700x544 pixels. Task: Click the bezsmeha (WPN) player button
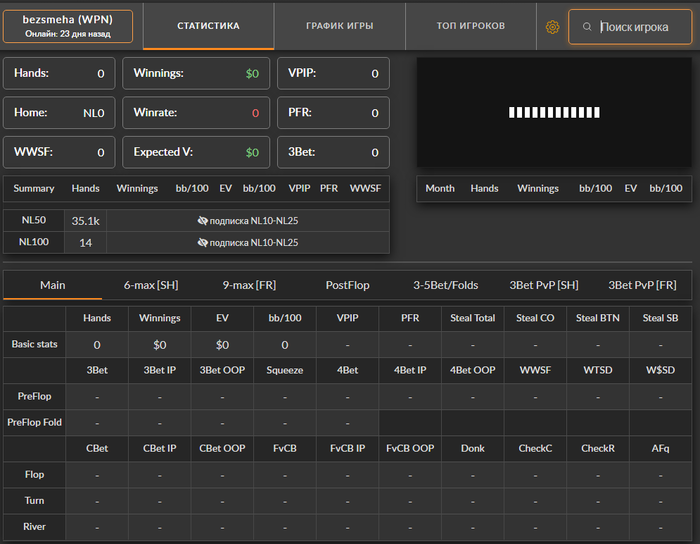point(68,26)
